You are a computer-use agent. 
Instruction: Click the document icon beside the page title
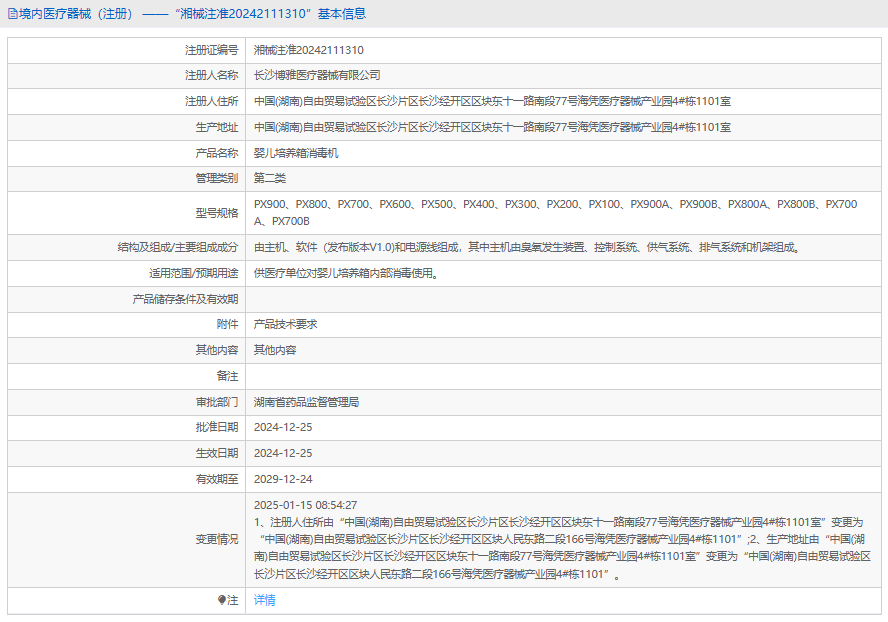12,14
